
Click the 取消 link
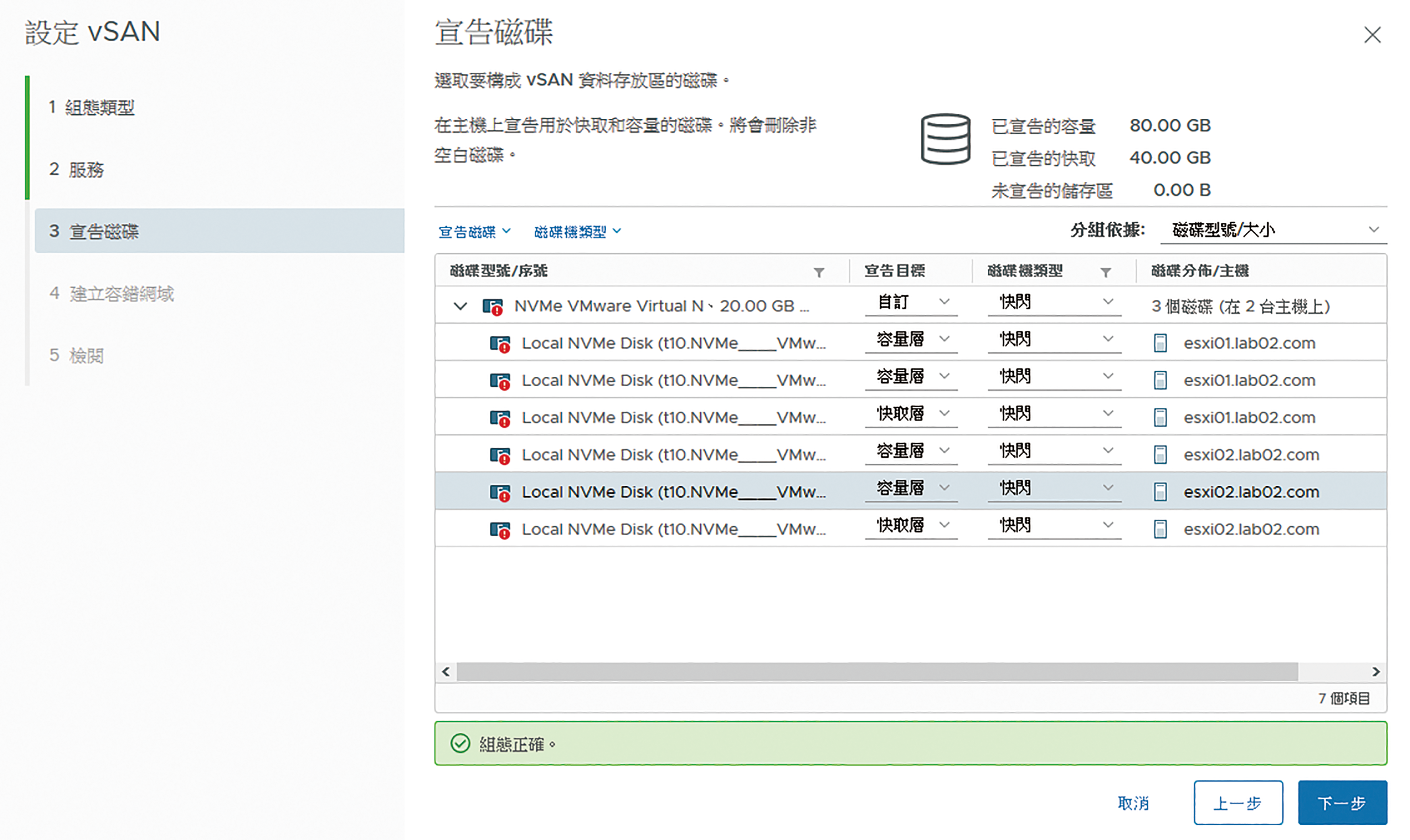click(x=1133, y=803)
